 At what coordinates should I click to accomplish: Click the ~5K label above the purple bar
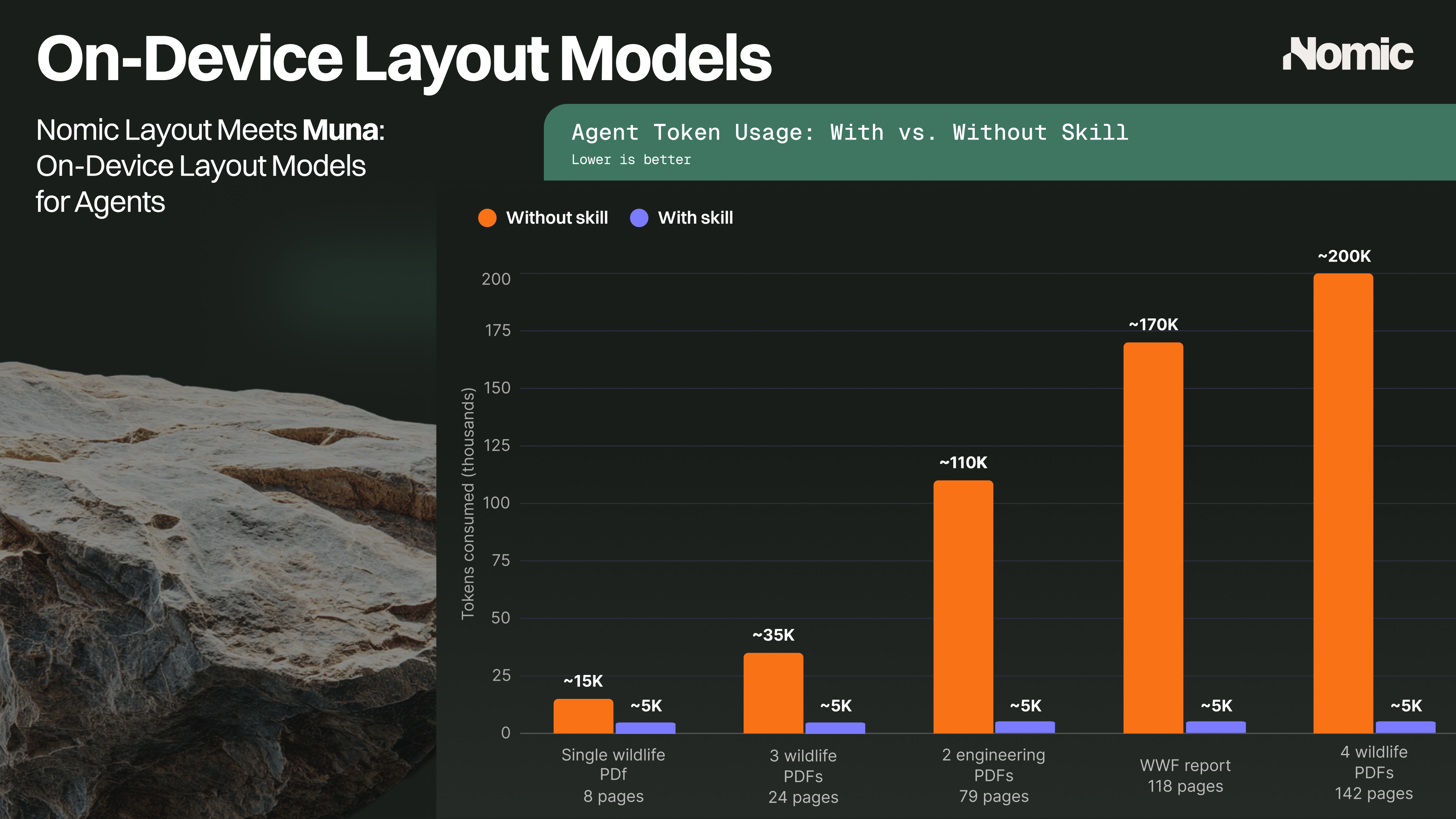[646, 705]
